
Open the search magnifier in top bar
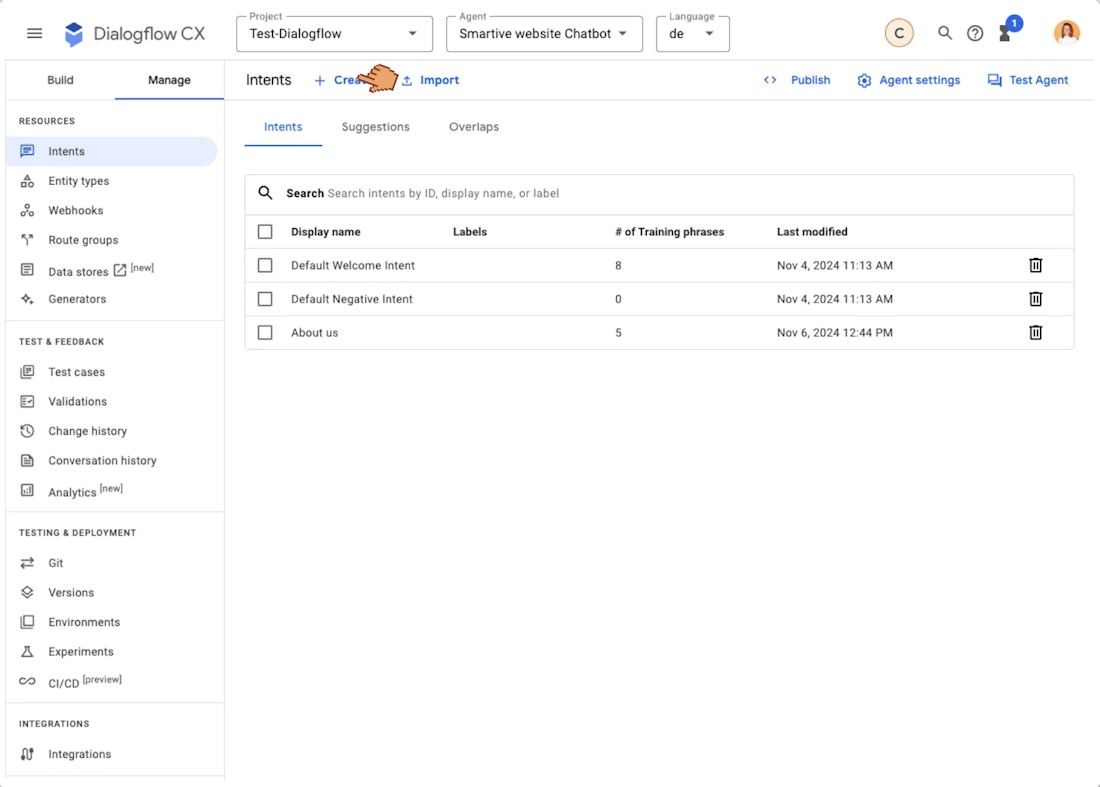945,33
